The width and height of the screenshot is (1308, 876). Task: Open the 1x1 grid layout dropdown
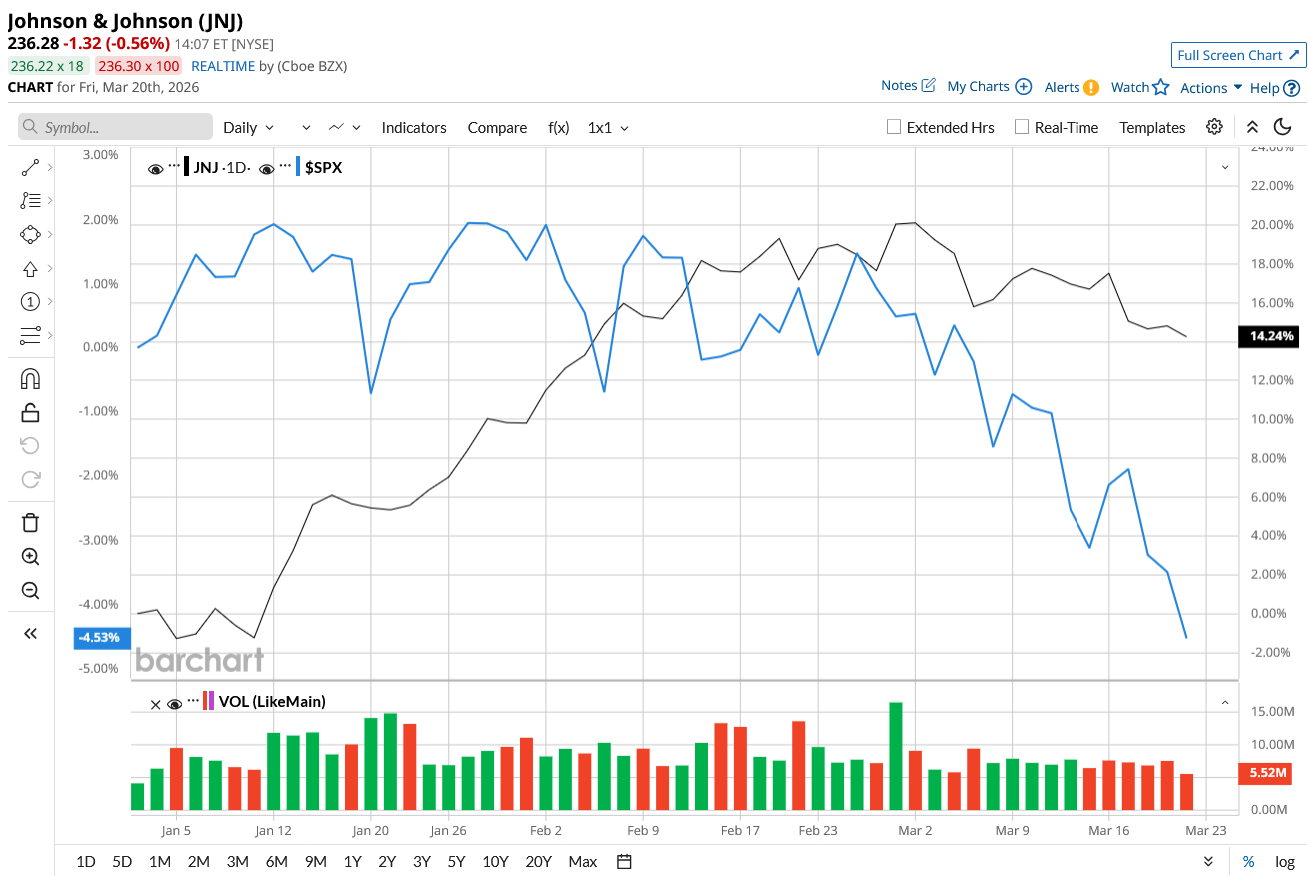tap(608, 128)
